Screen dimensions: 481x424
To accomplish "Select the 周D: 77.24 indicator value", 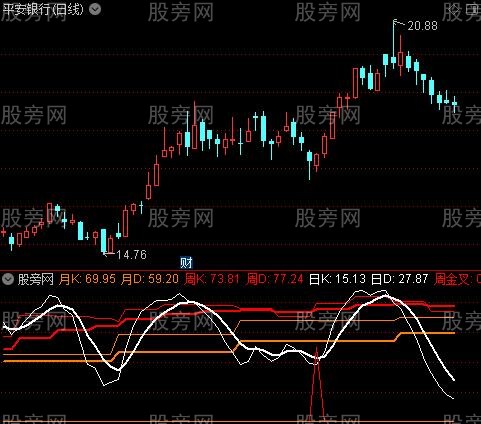I will point(274,279).
